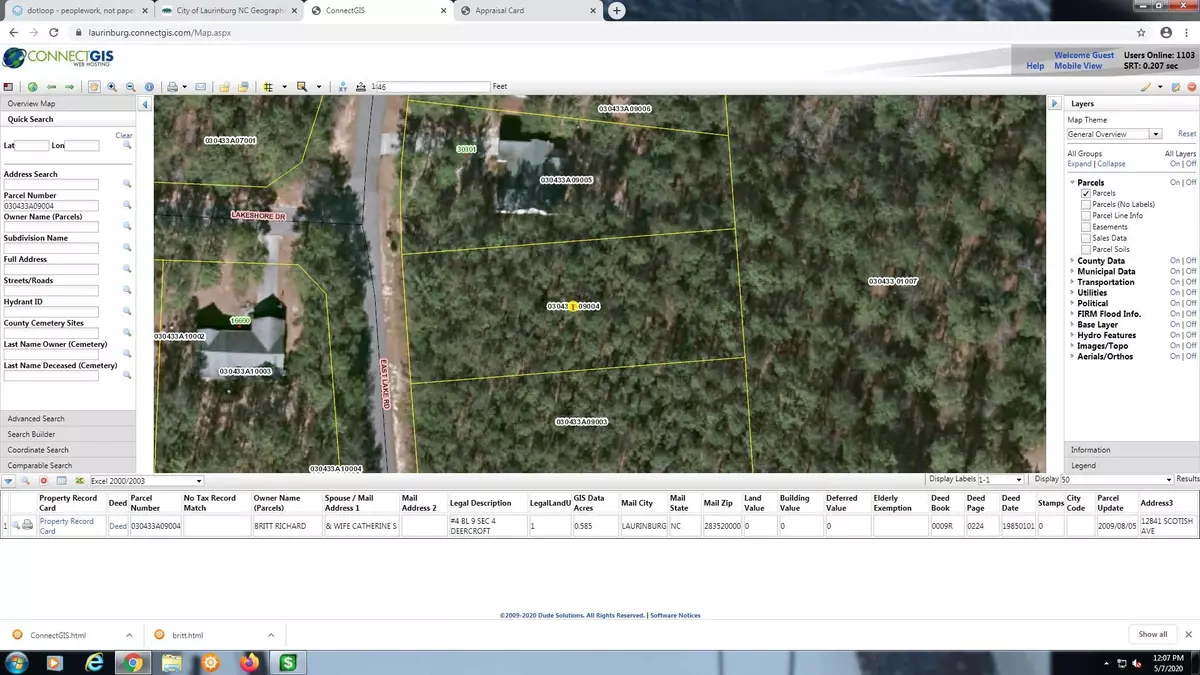This screenshot has width=1200, height=675.
Task: Click the Lat/Lon search magnifier icon
Action: (127, 146)
